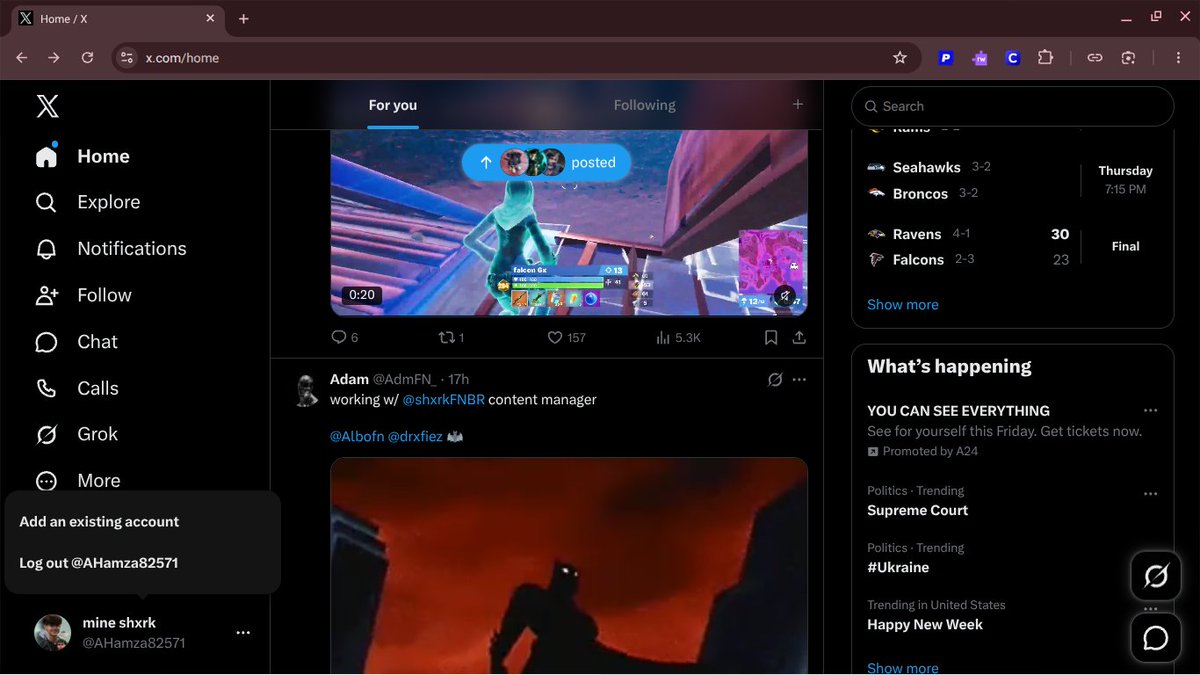The image size is (1200, 675).
Task: Open more options on Adam's post
Action: point(799,380)
